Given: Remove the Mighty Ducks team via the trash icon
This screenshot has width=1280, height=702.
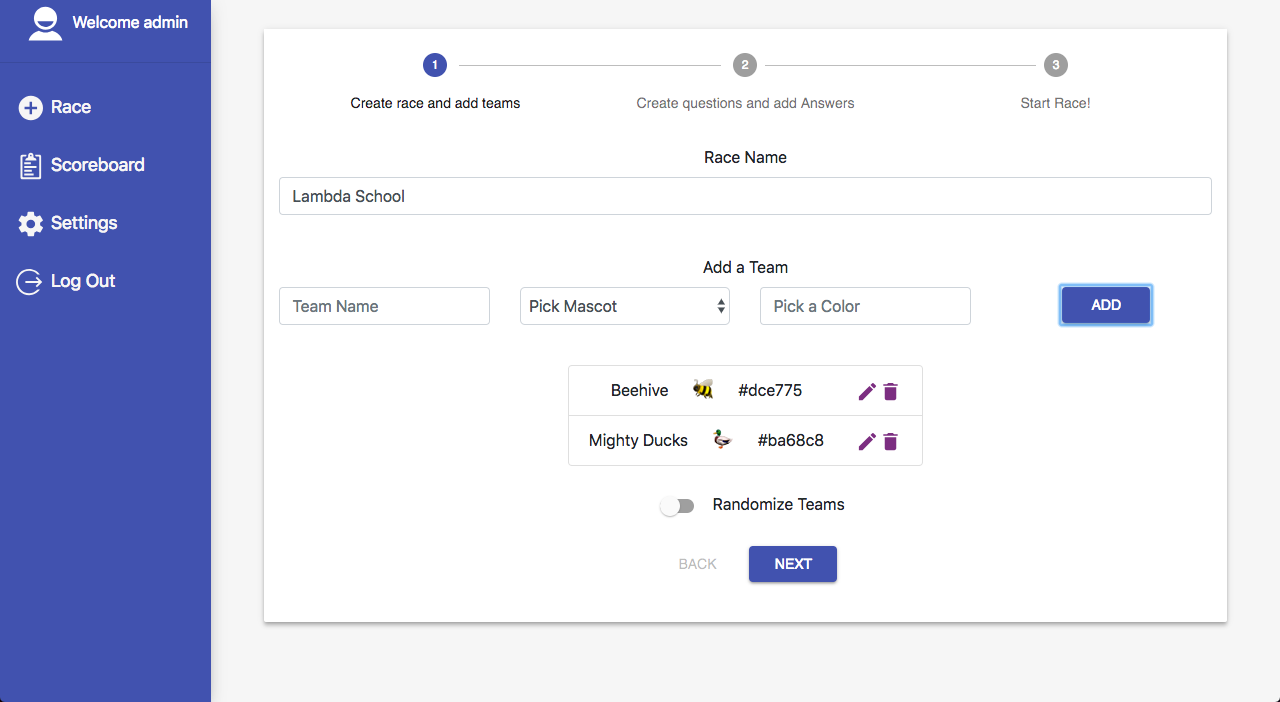Looking at the screenshot, I should [891, 441].
